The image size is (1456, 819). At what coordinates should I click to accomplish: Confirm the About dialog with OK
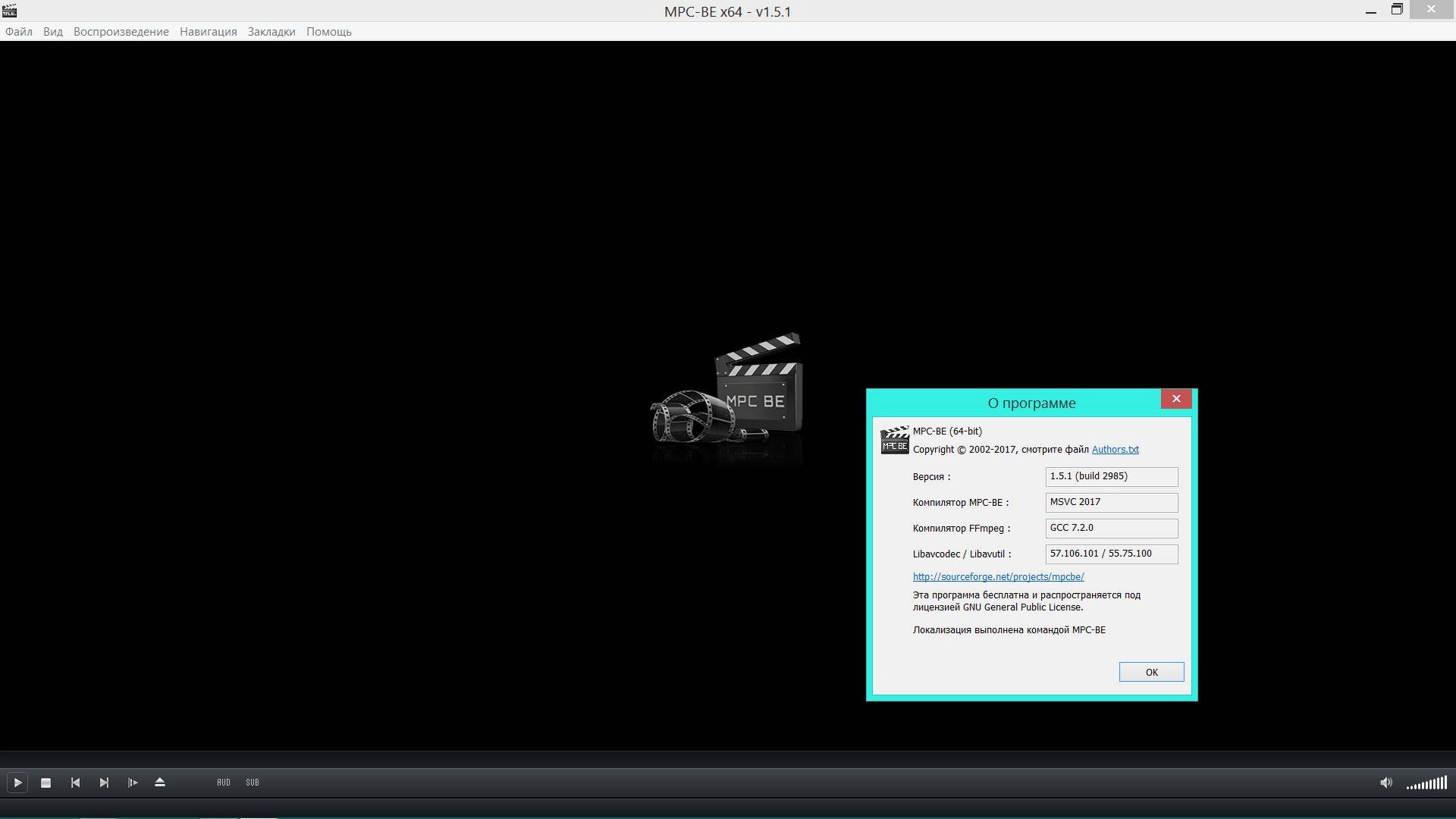(x=1151, y=672)
